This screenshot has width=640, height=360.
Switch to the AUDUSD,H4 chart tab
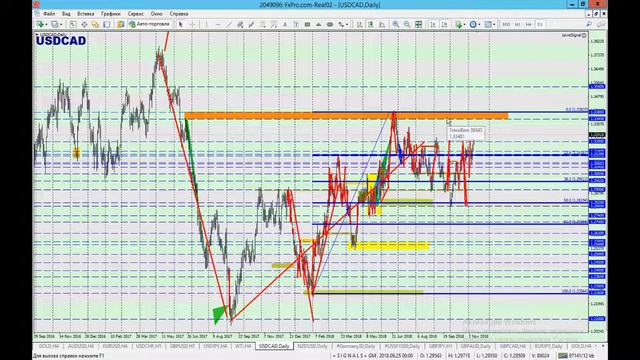[x=81, y=346]
